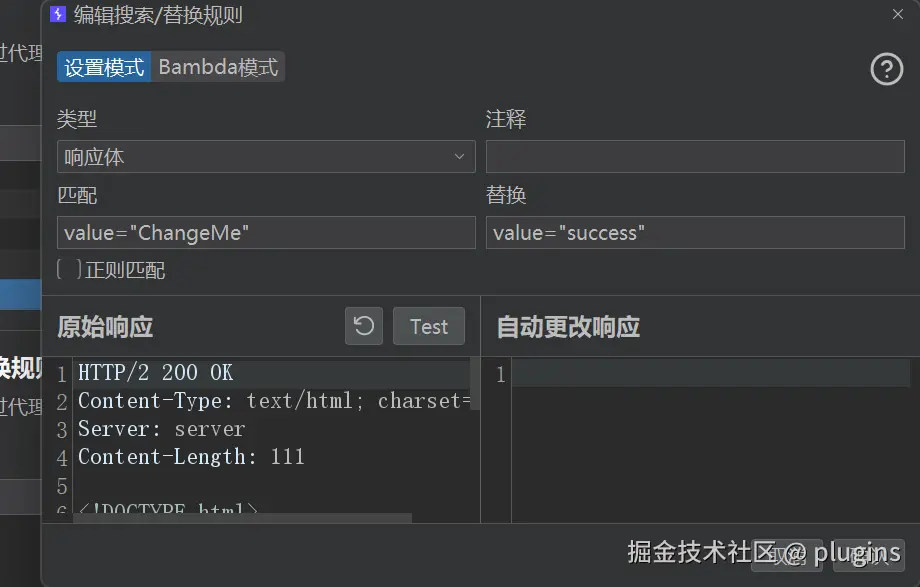Close the edit match/replace rule dialog
The width and height of the screenshot is (920, 587).
tap(897, 14)
